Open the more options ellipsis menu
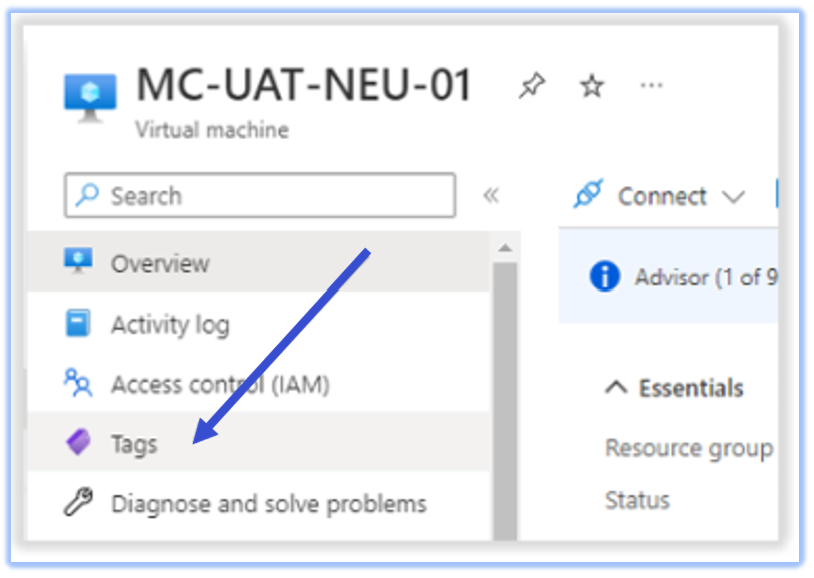This screenshot has width=814, height=578. 651,86
